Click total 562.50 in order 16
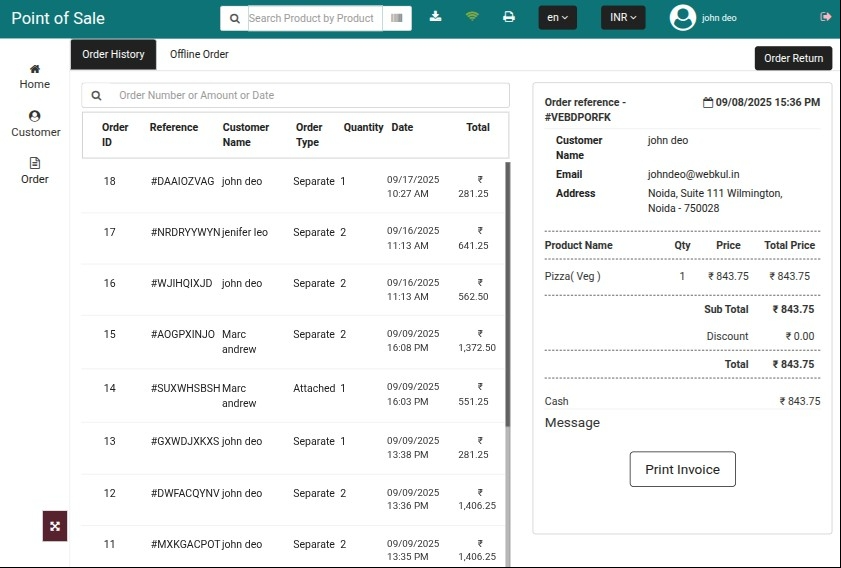 pyautogui.click(x=473, y=289)
